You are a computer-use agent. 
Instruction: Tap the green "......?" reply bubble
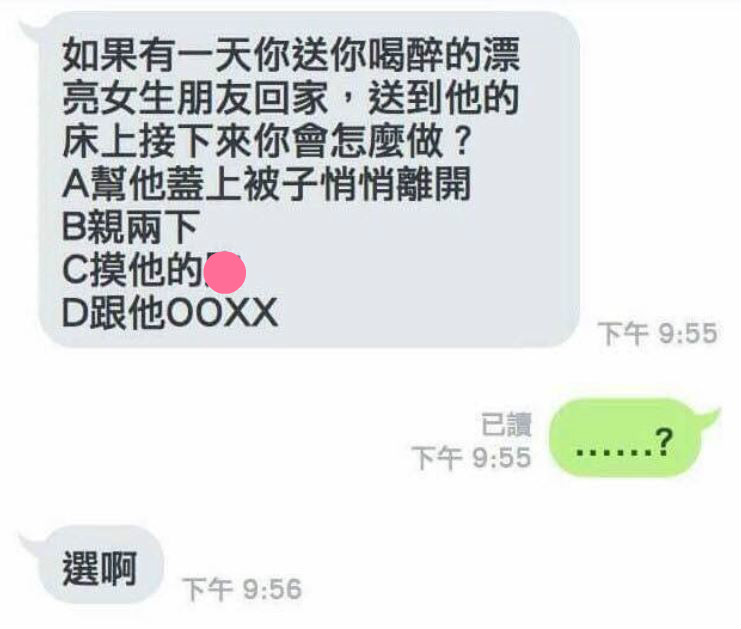click(625, 438)
